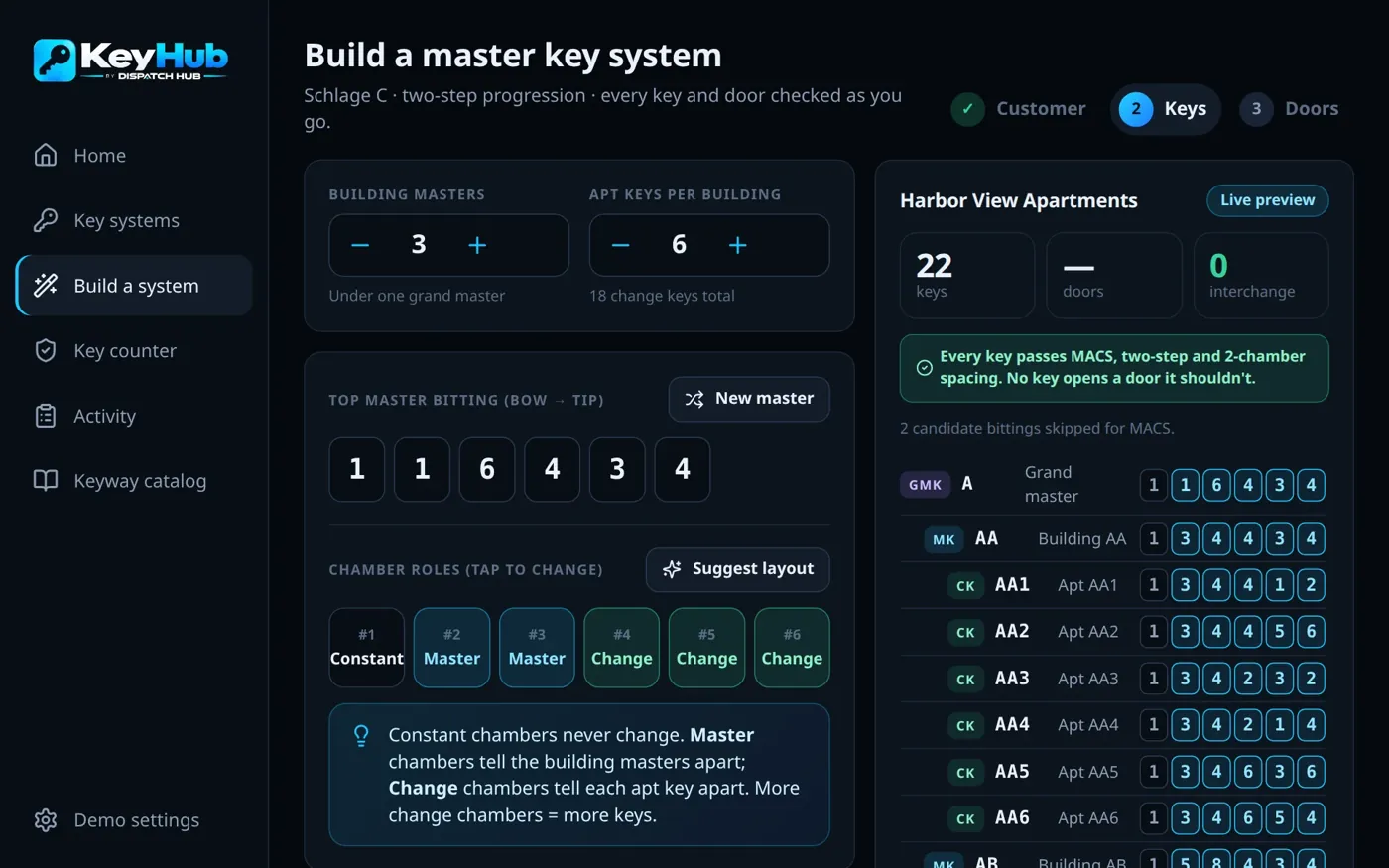Select the doors stat card
This screenshot has width=1389, height=868.
pyautogui.click(x=1114, y=276)
